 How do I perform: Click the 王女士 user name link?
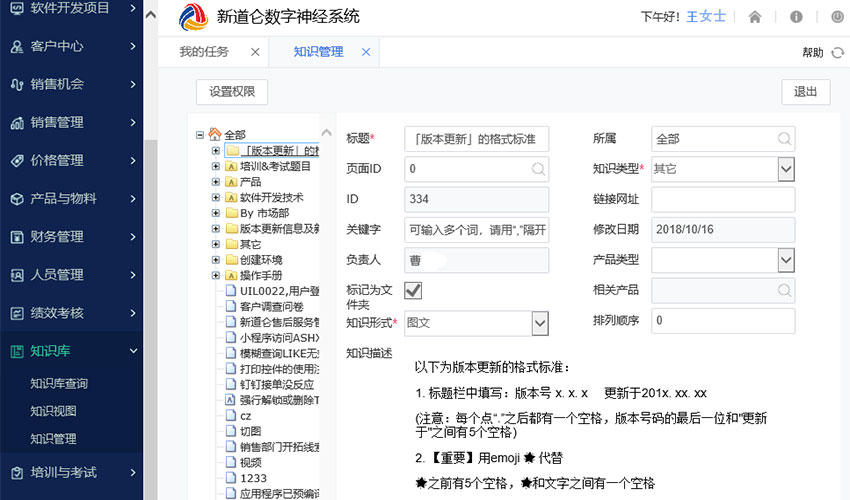tap(706, 17)
